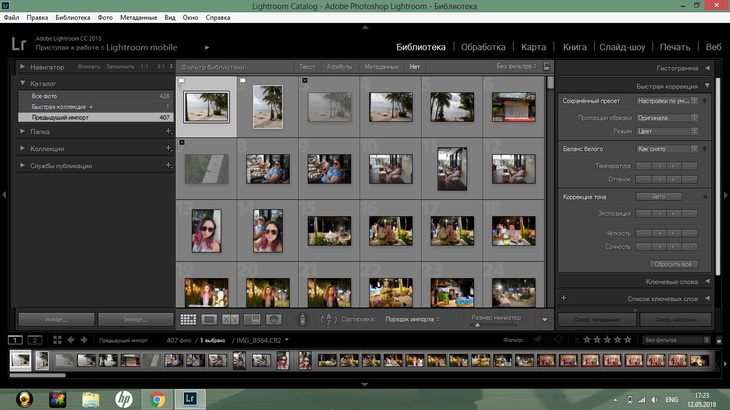Select the Painter spray can tool
The width and height of the screenshot is (730, 410).
(303, 319)
